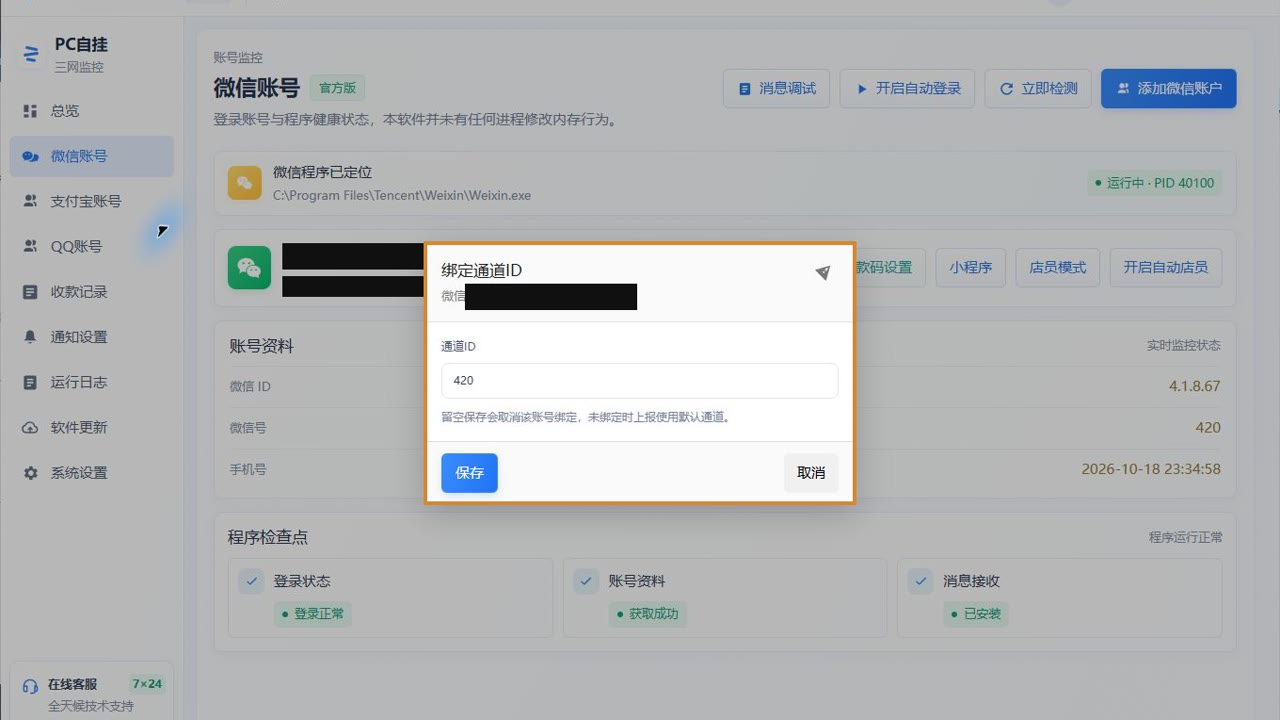Click the PC自挂 logo icon
The height and width of the screenshot is (720, 1280).
click(x=30, y=54)
